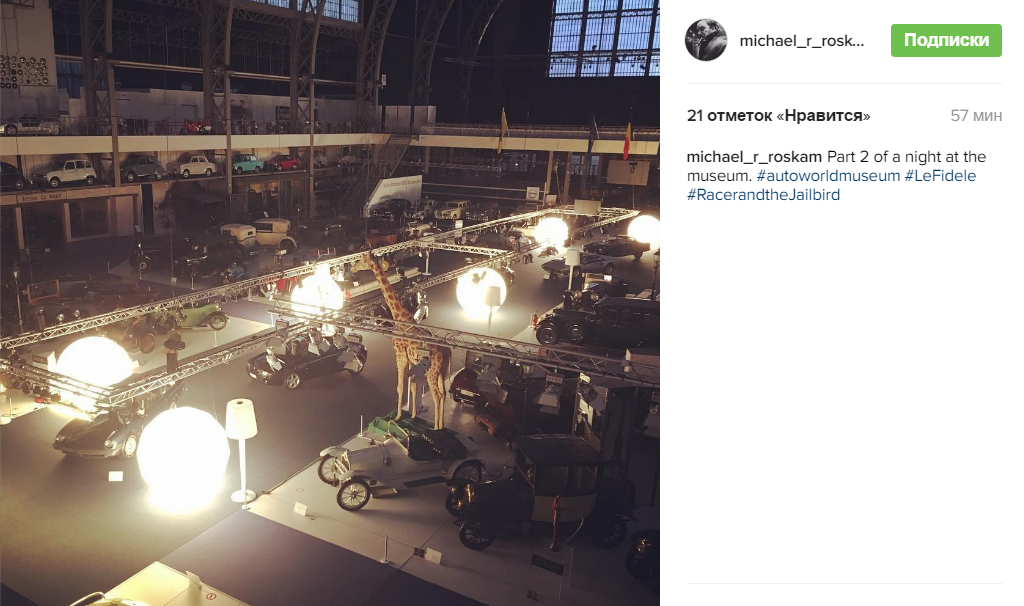Open the truncated michael_r_rosk... username in the header
Viewport: 1024px width, 606px height.
coord(801,40)
